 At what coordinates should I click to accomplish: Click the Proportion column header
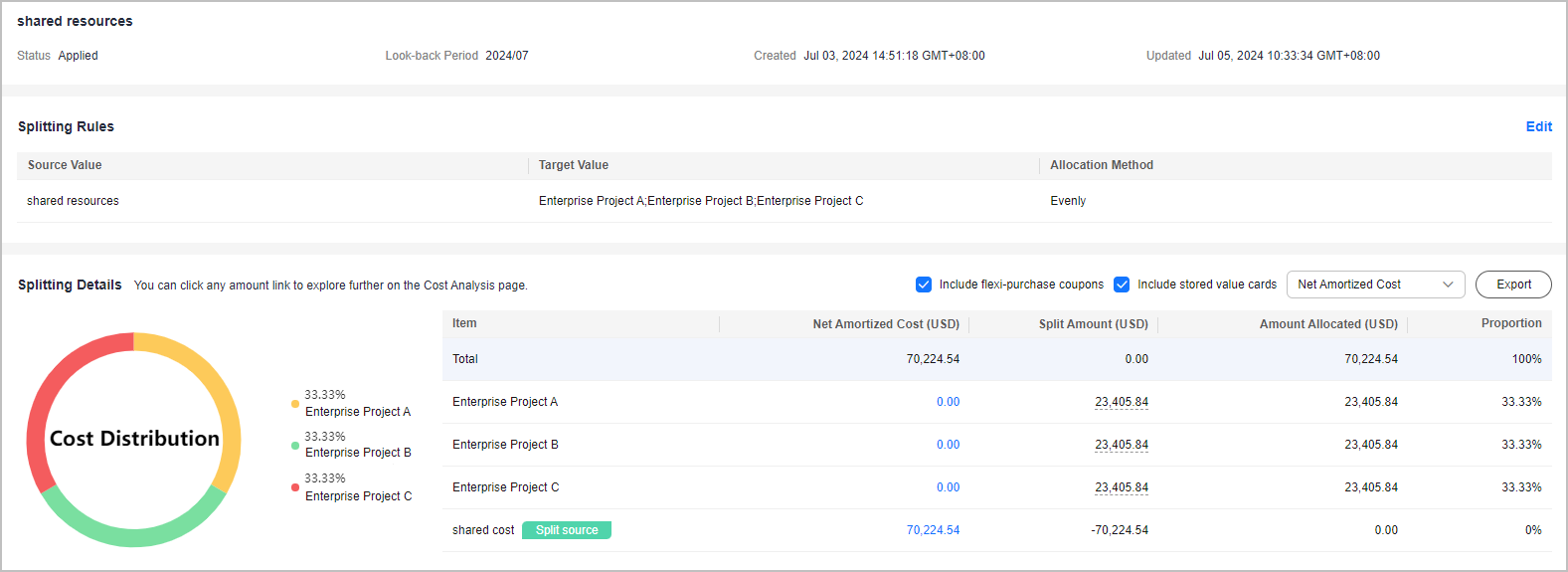click(x=1511, y=323)
